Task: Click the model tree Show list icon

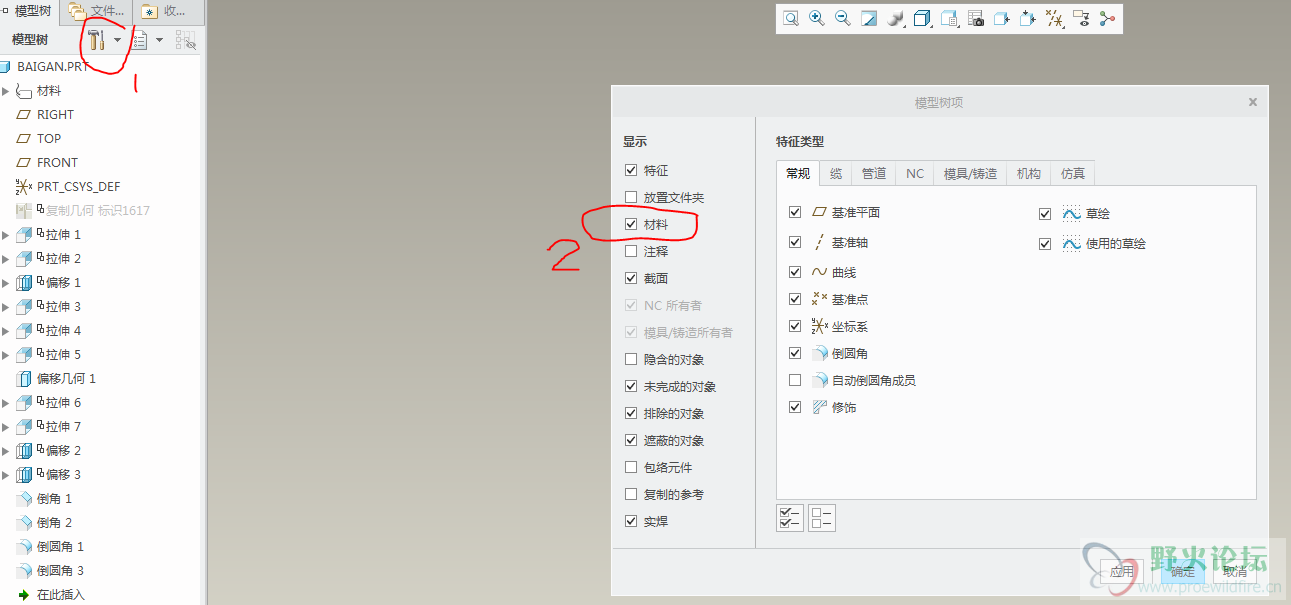Action: (x=141, y=40)
